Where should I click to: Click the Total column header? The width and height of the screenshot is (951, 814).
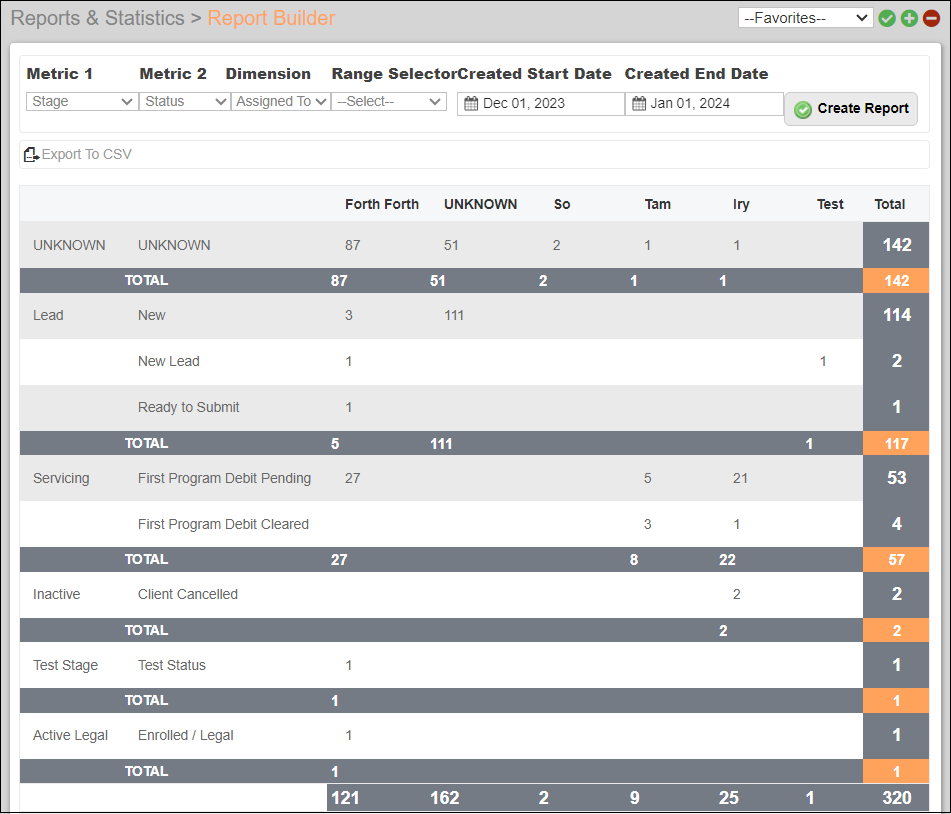pos(889,204)
